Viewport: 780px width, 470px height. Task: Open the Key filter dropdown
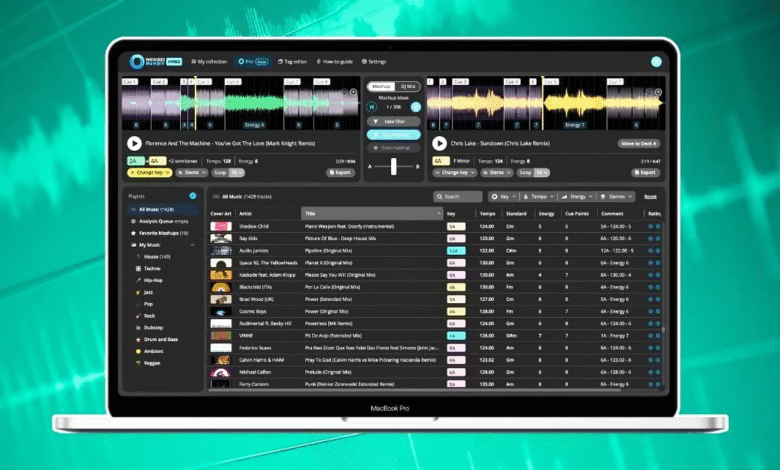(x=503, y=196)
